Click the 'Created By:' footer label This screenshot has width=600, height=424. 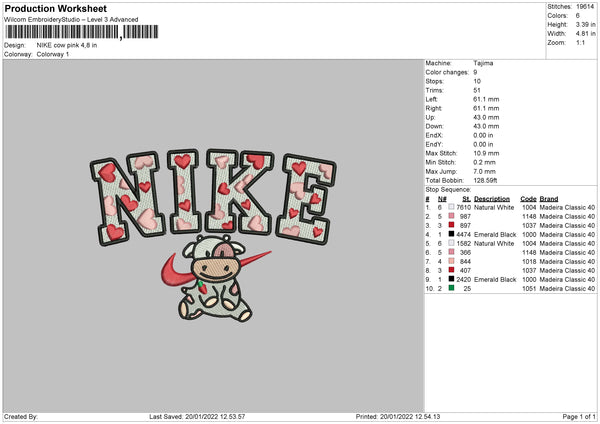21,416
